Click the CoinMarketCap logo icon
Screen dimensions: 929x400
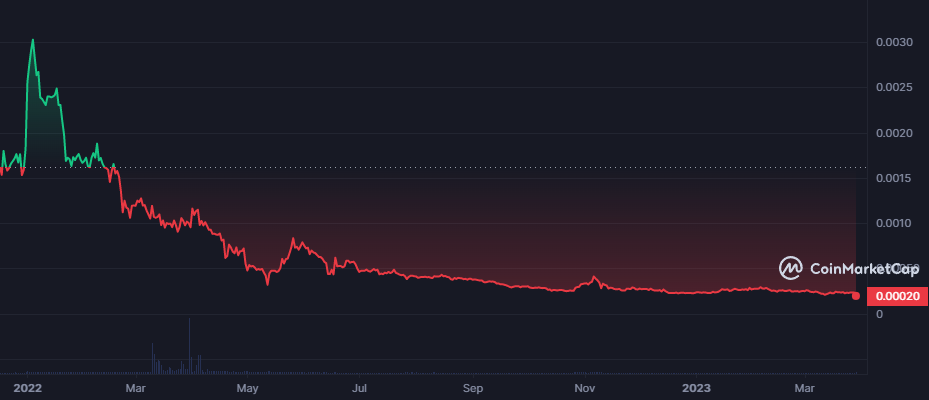791,268
